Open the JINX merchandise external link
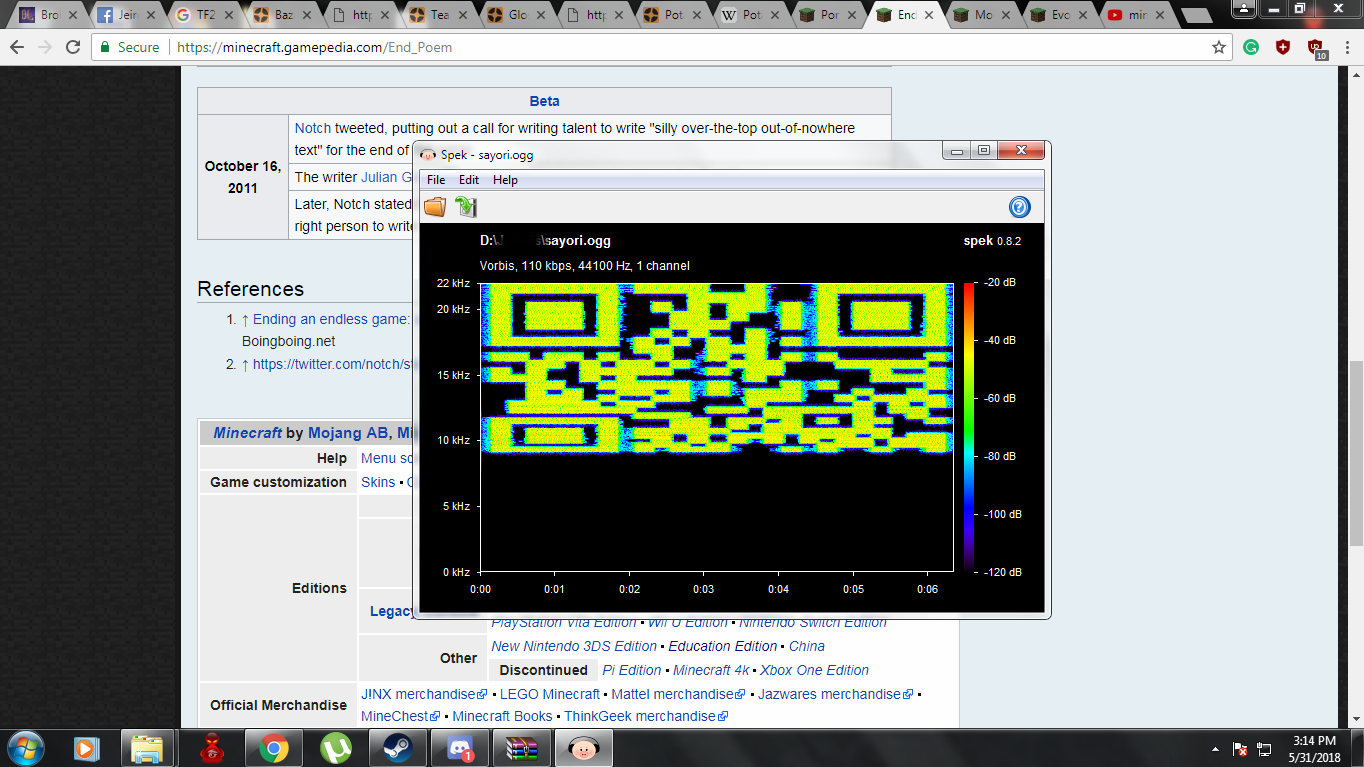1364x767 pixels. [424, 694]
